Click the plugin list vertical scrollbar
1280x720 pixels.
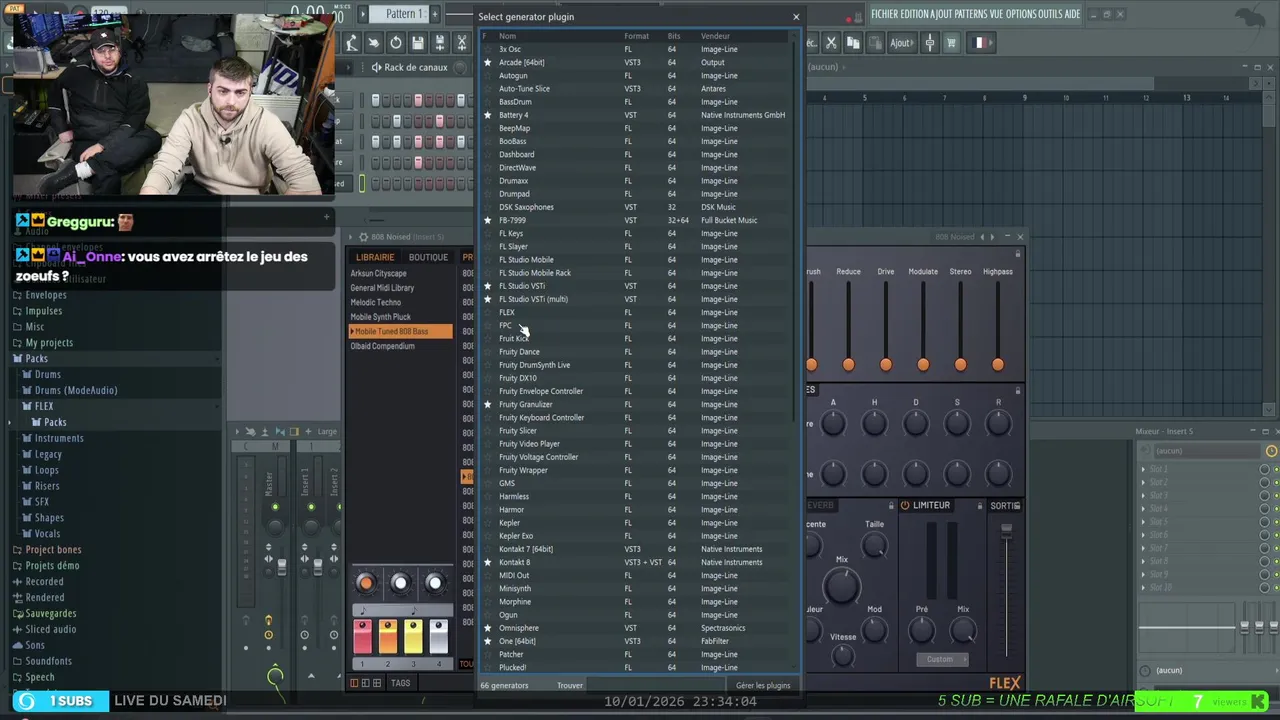pos(797,230)
